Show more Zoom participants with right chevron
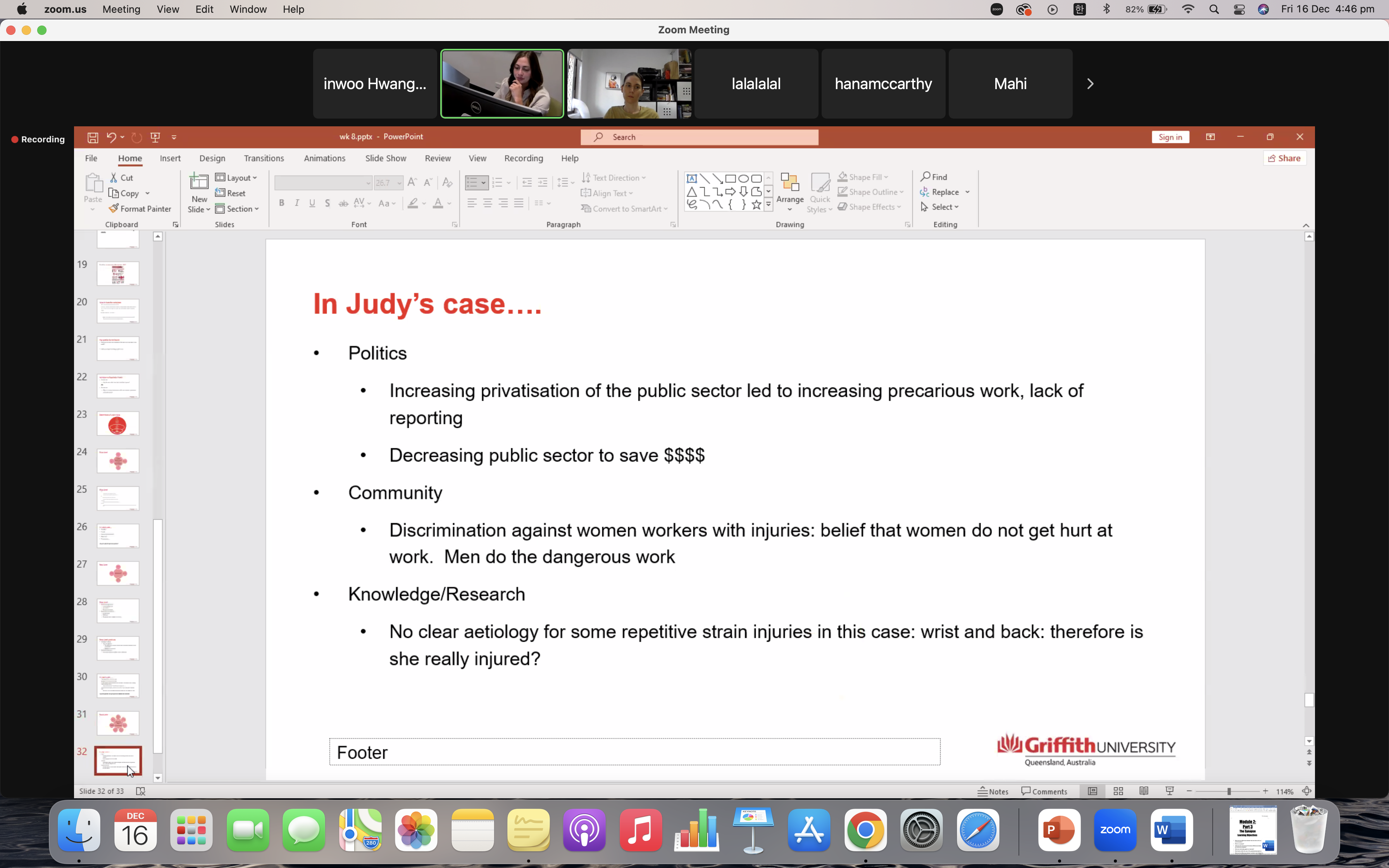Screen dimensions: 1389x868 1090,84
